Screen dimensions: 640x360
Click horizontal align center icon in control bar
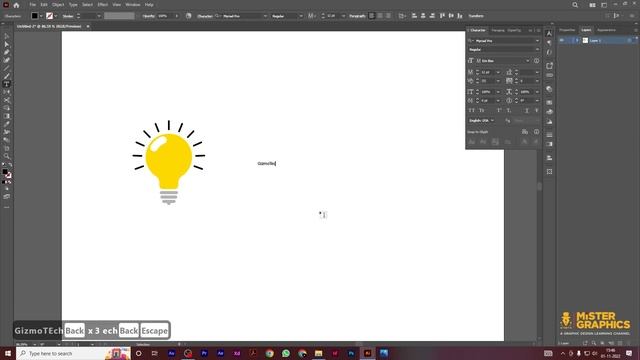(423, 16)
